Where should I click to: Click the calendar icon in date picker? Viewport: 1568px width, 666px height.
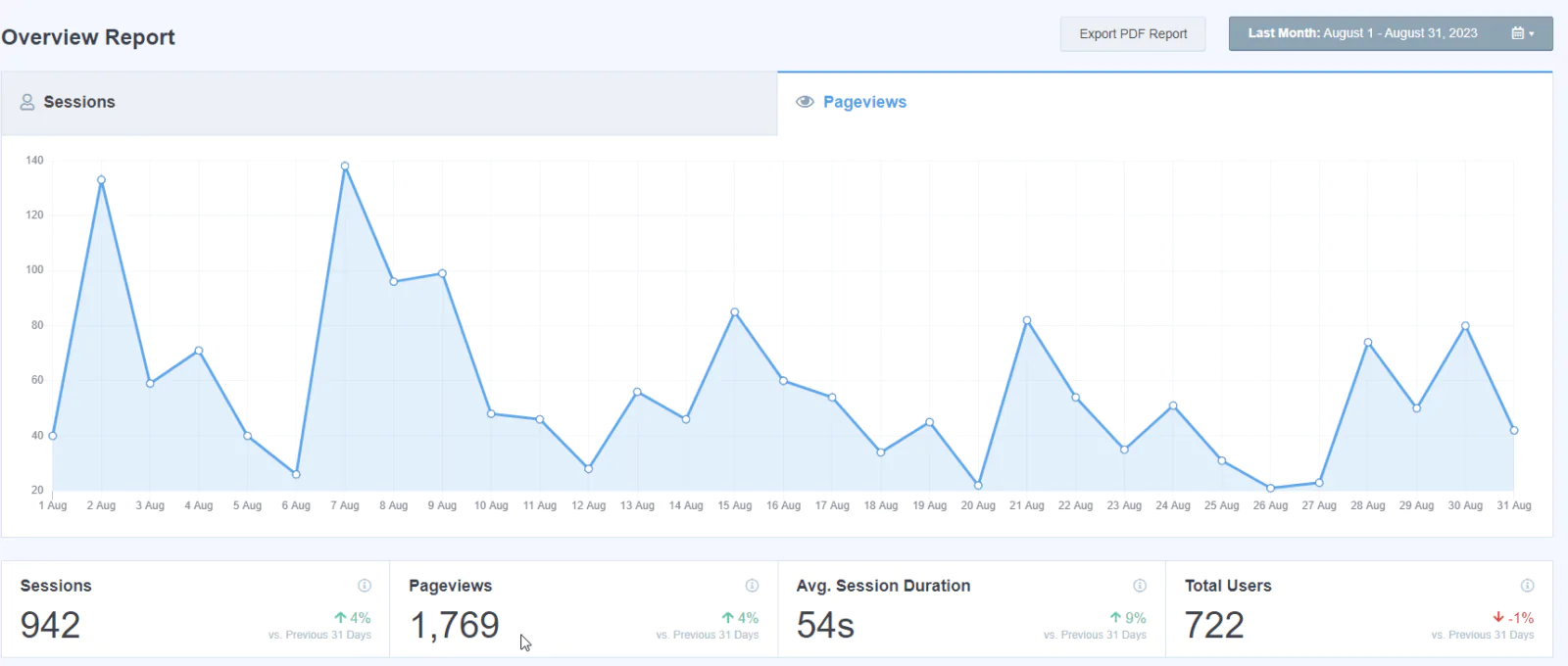[x=1518, y=33]
